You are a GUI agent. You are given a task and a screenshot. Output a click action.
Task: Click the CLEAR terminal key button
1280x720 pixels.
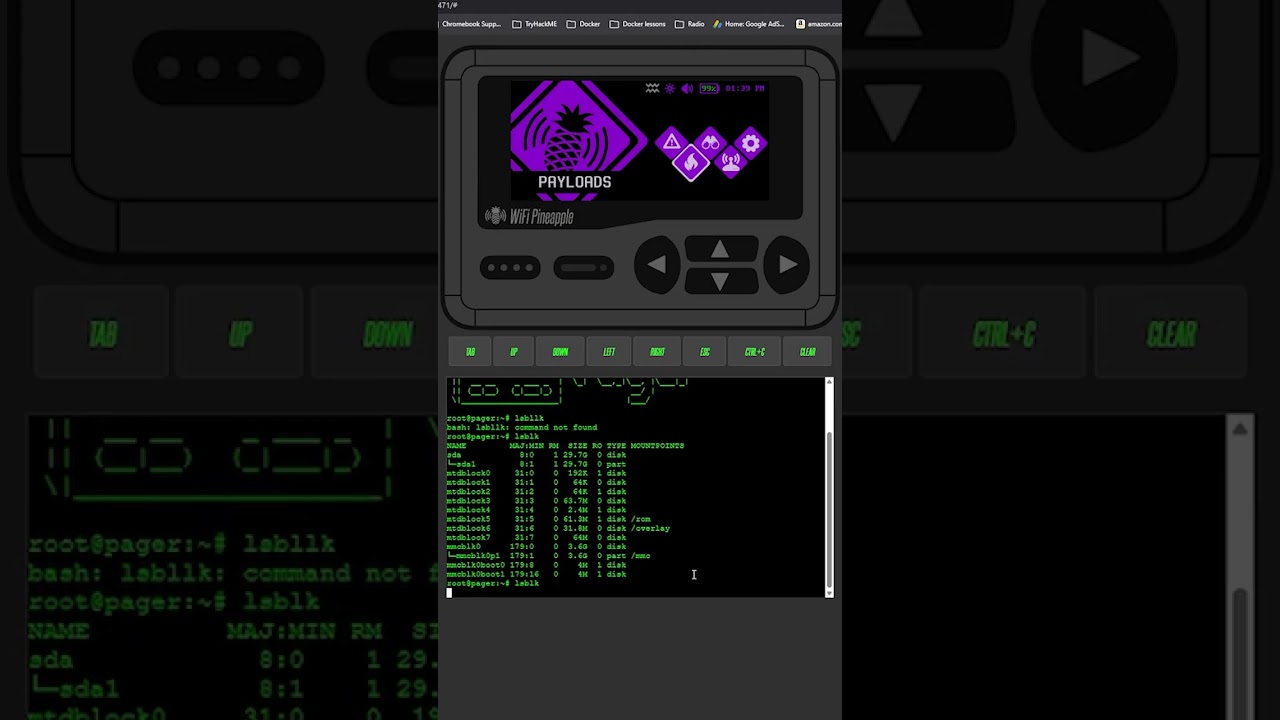pos(808,352)
